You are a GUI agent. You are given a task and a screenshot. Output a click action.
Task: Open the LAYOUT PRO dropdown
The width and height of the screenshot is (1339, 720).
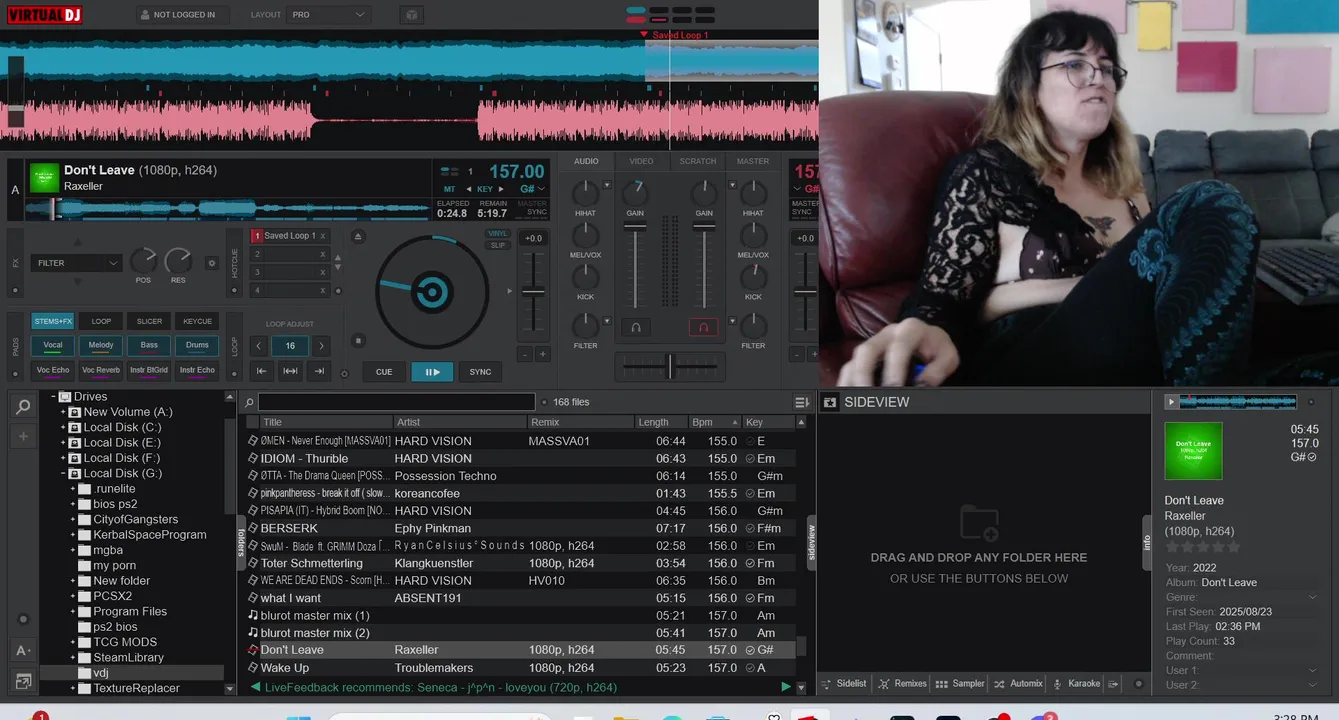coord(328,15)
